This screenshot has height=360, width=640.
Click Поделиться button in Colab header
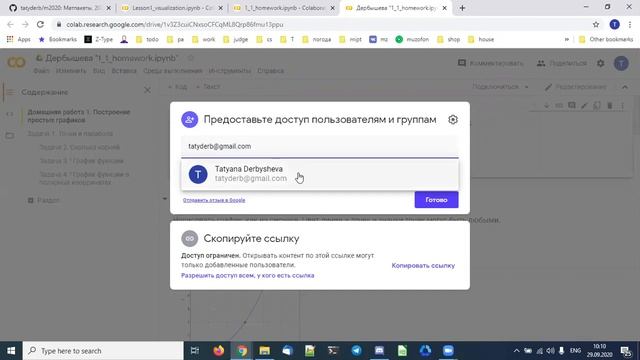[x=562, y=63]
